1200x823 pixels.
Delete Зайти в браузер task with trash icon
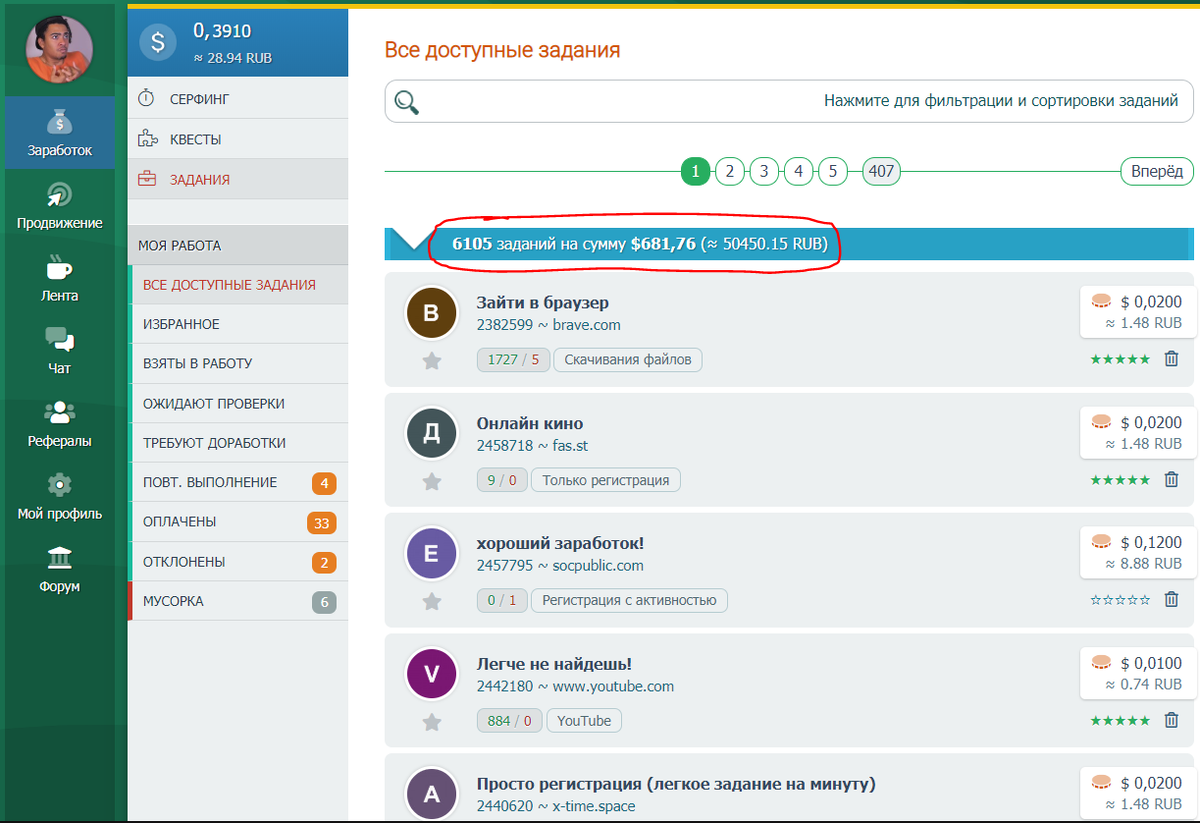point(1172,358)
